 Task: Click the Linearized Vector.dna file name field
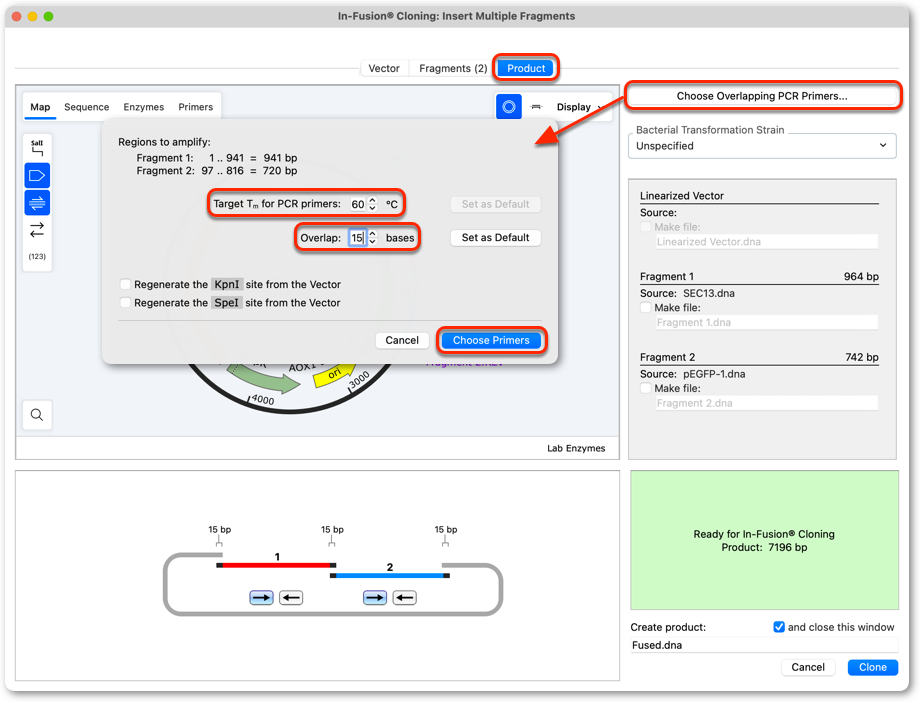pos(766,241)
